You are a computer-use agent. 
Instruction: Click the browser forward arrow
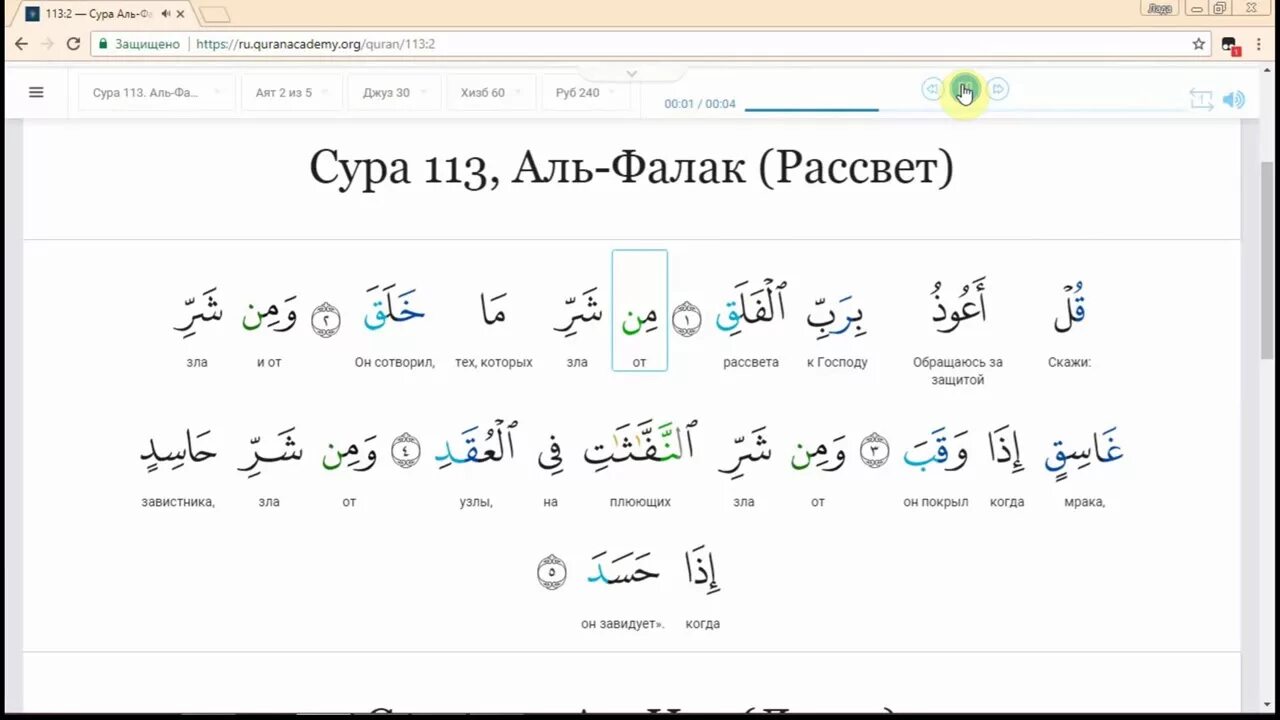pyautogui.click(x=47, y=44)
